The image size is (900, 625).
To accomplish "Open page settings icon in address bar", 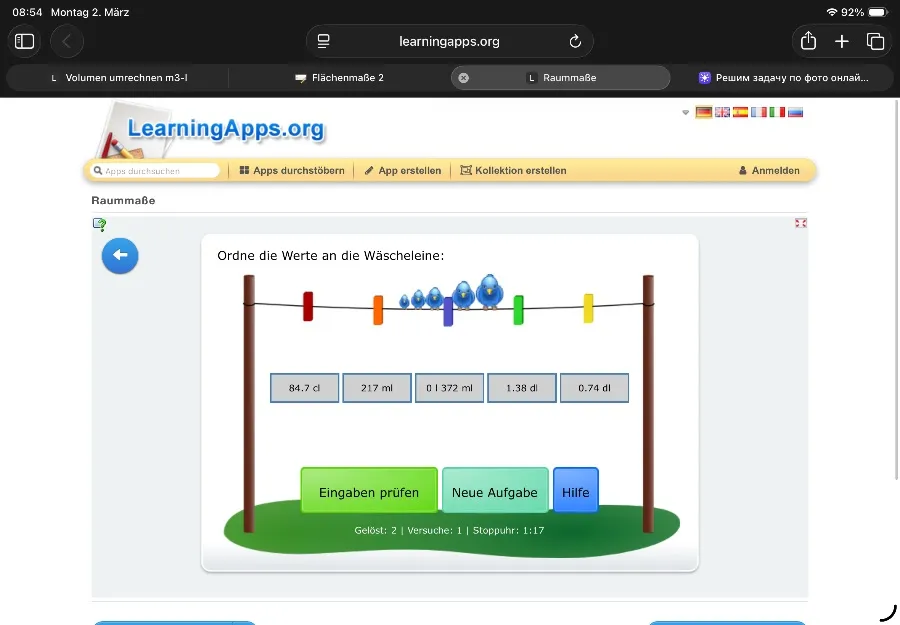I will click(x=324, y=41).
